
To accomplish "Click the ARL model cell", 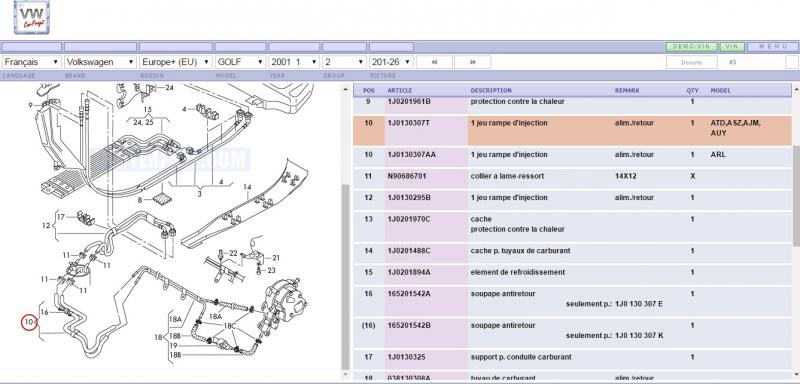I will [718, 155].
